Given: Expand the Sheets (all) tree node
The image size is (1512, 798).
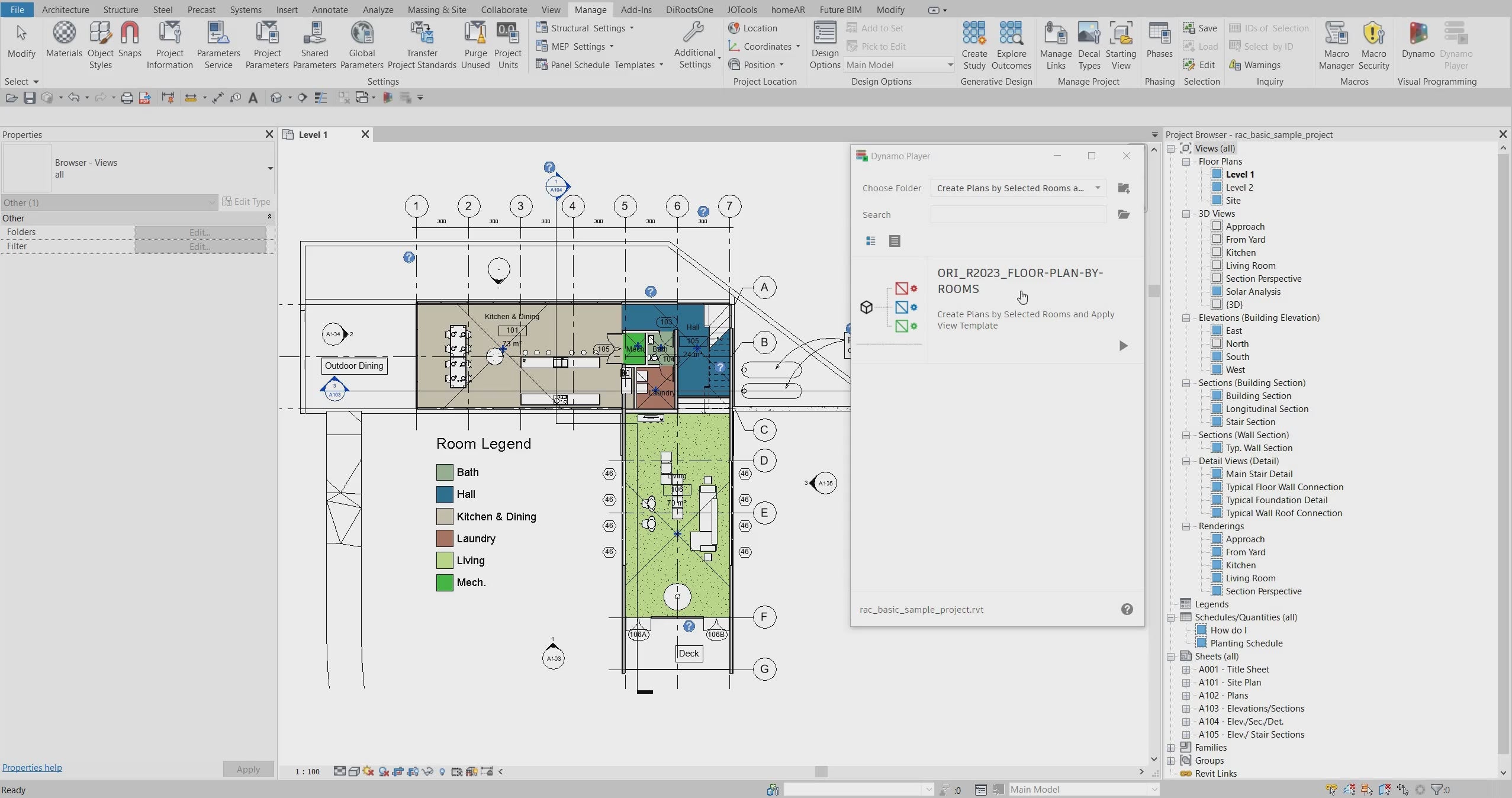Looking at the screenshot, I should click(1172, 656).
